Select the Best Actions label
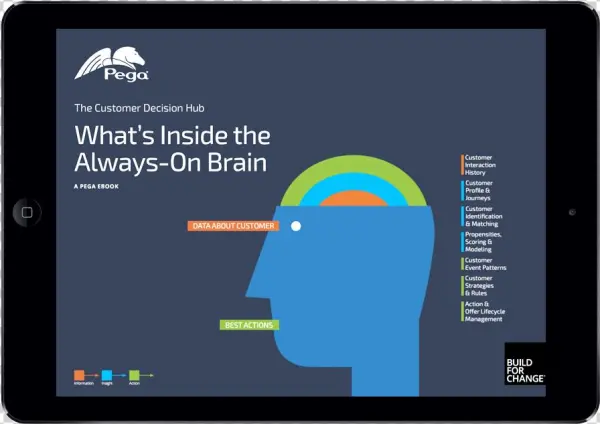Screen dimensions: 600x424 249,325
